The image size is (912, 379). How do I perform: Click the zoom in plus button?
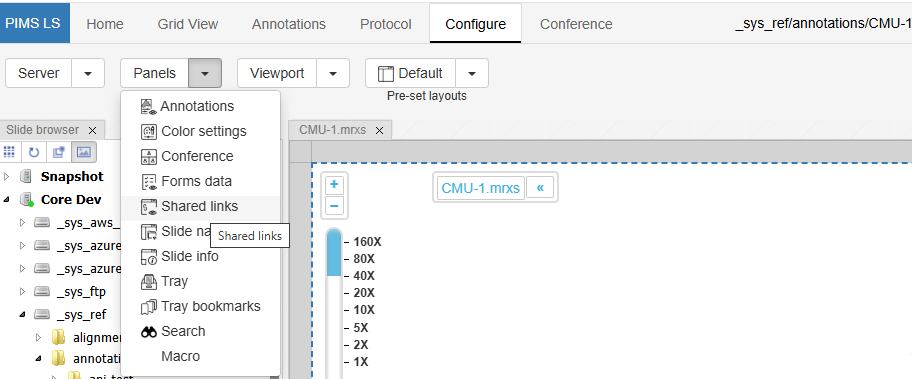(x=334, y=185)
